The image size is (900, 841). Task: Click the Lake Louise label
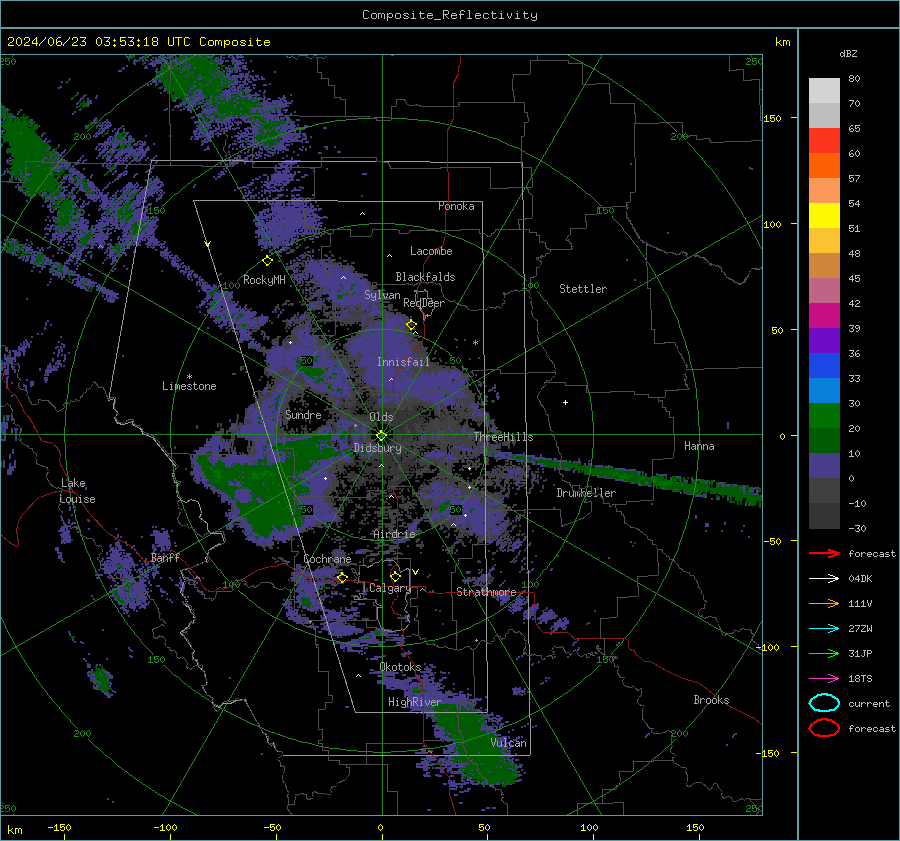point(78,491)
